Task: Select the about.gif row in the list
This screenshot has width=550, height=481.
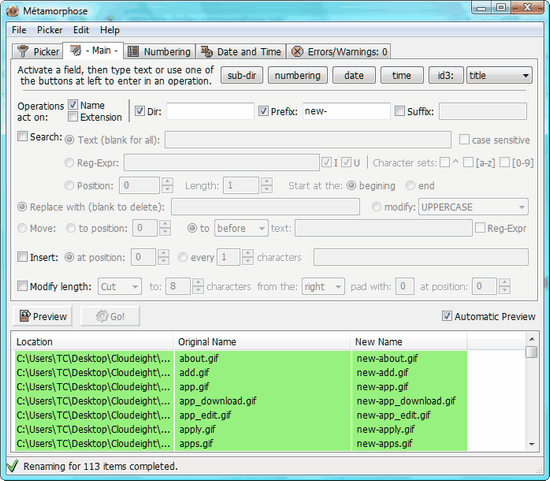Action: point(241,358)
